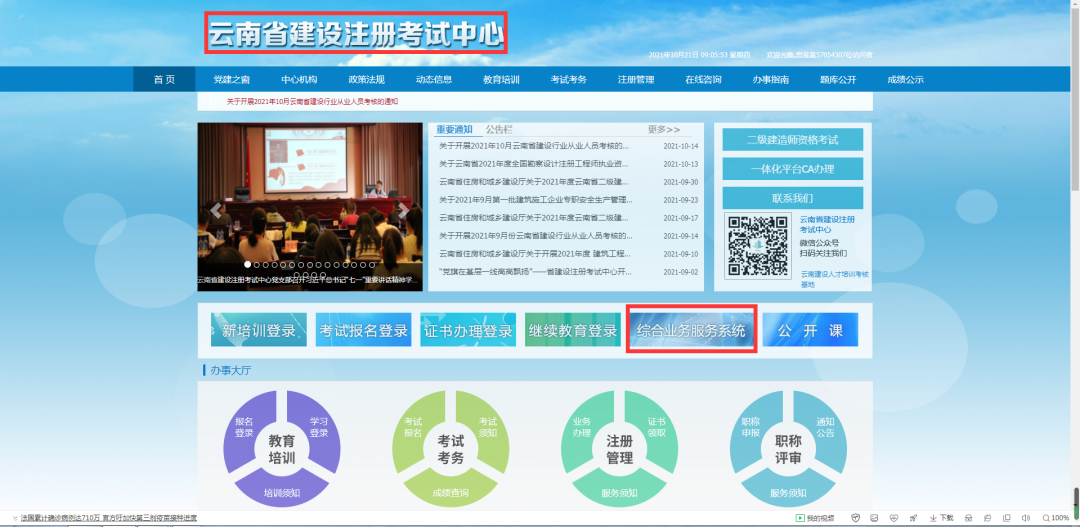Click the 综合业务服务系统 button
Screen dimensions: 1080x527
pyautogui.click(x=691, y=331)
